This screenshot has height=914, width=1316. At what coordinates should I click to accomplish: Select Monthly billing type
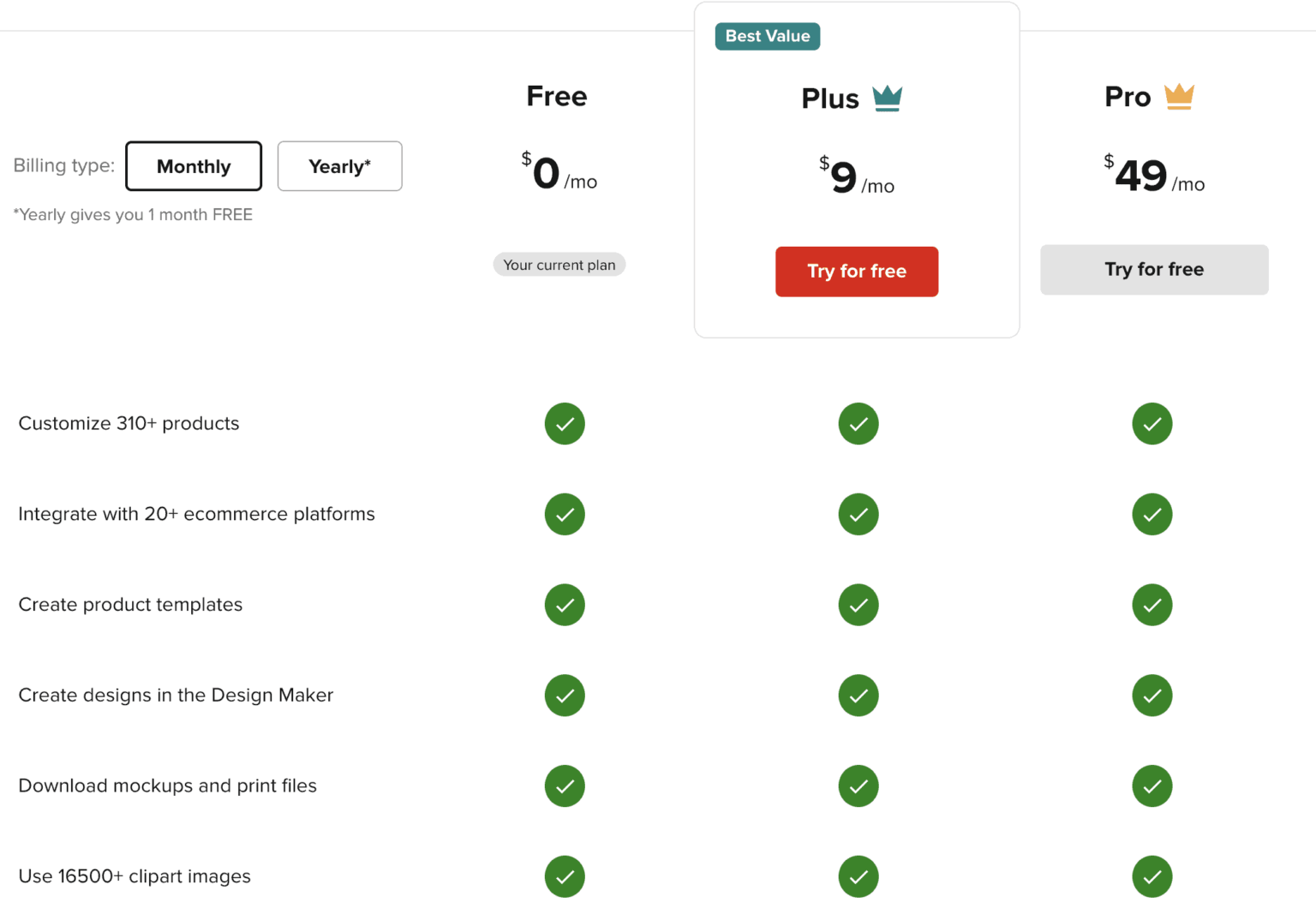194,166
